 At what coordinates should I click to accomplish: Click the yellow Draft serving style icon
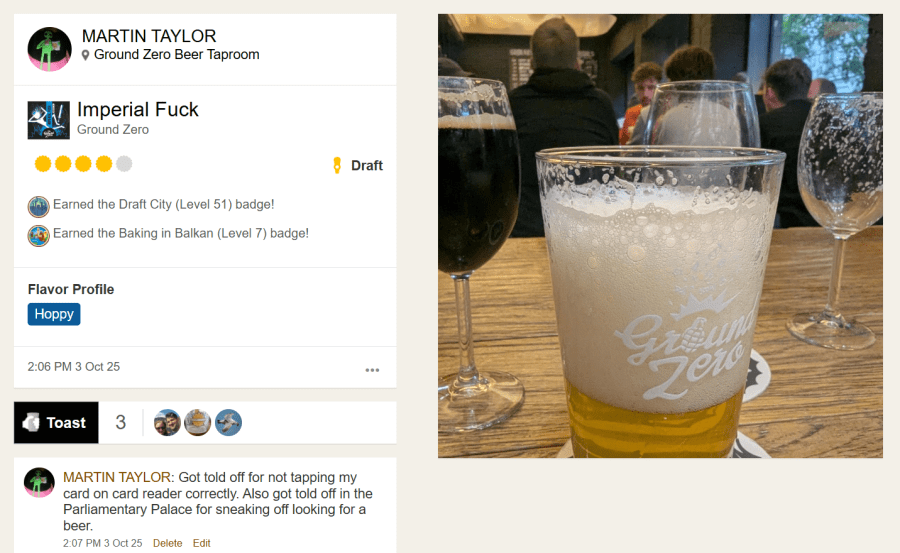(337, 165)
